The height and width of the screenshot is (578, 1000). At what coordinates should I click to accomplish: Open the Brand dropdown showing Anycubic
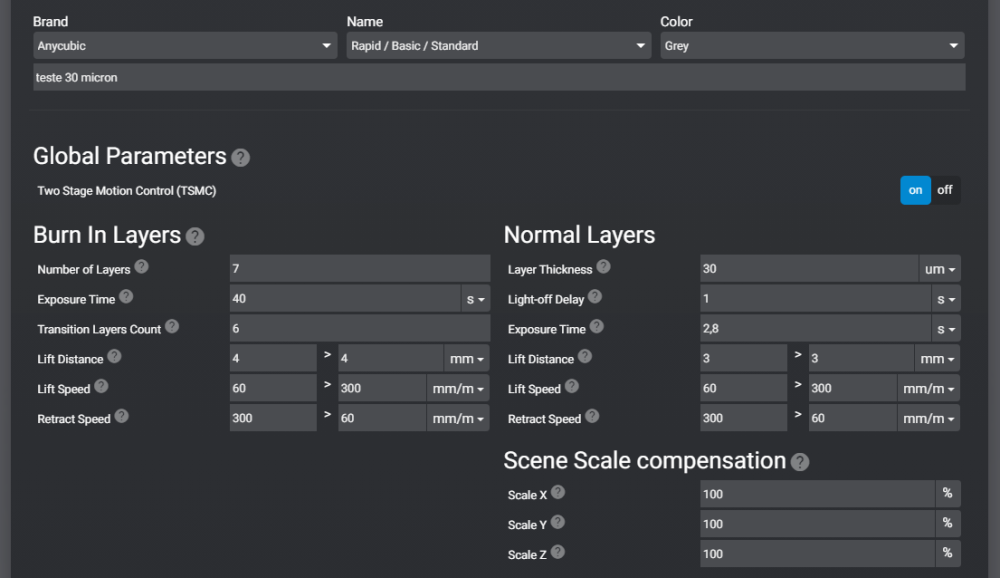point(186,46)
